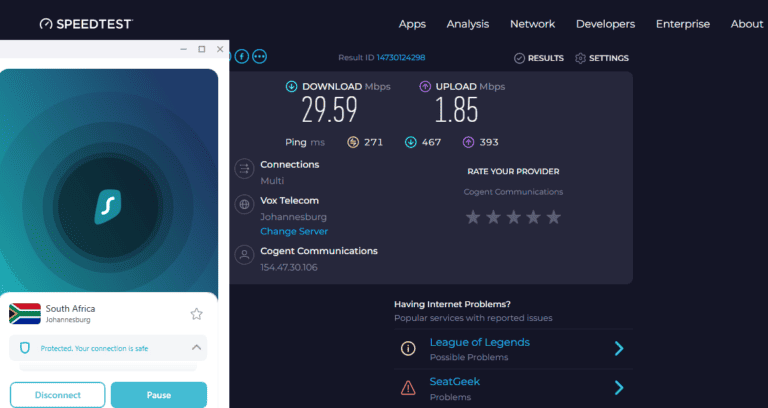768x408 pixels.
Task: Open the Results page
Action: [539, 58]
